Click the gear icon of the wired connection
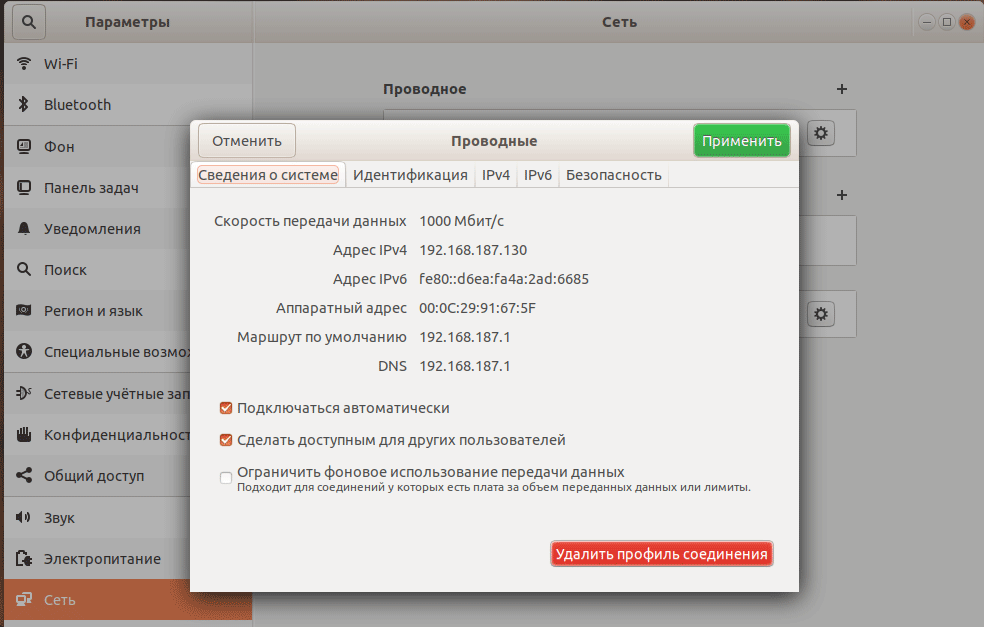Screen dimensions: 984x627 click(821, 133)
